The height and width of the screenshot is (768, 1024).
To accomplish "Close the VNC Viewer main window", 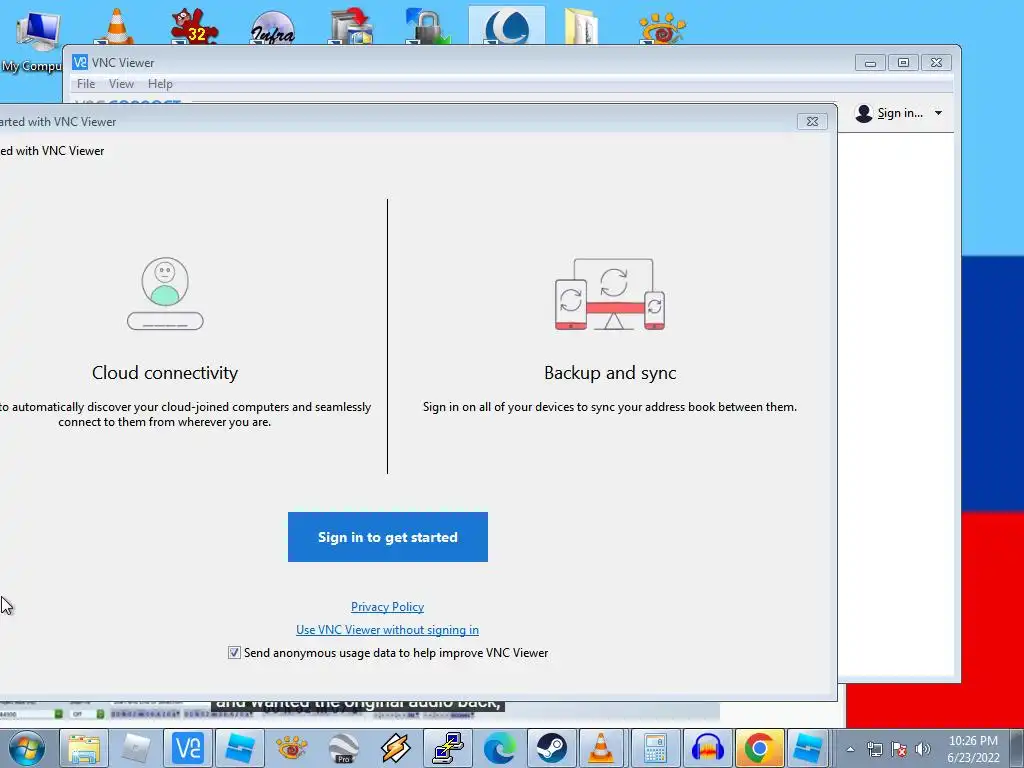I will coord(936,63).
